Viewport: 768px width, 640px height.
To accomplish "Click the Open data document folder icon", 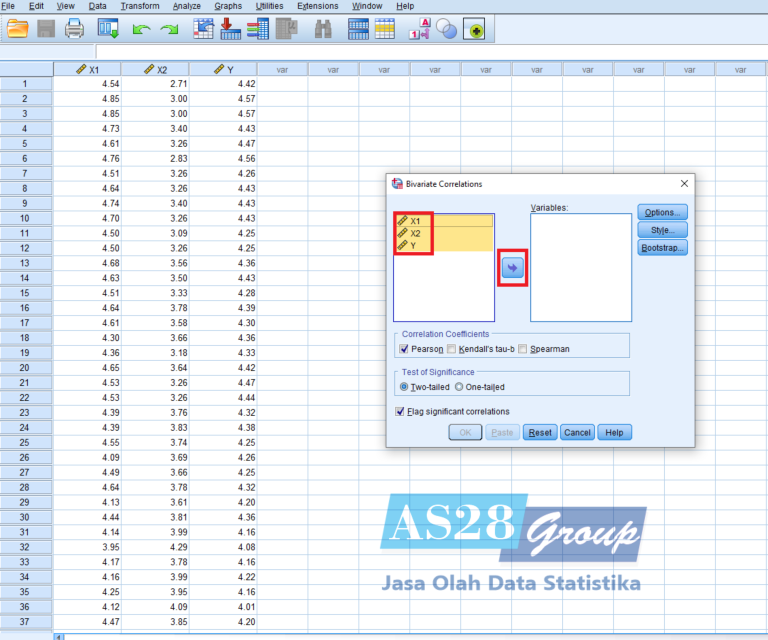I will 17,29.
